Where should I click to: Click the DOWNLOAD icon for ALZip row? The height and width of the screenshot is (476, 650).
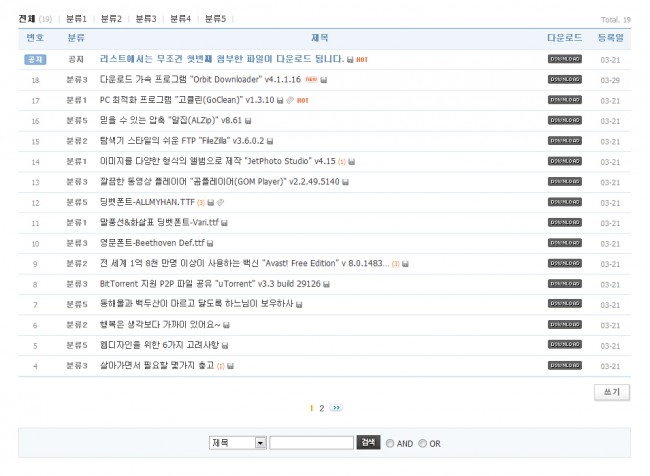[564, 120]
